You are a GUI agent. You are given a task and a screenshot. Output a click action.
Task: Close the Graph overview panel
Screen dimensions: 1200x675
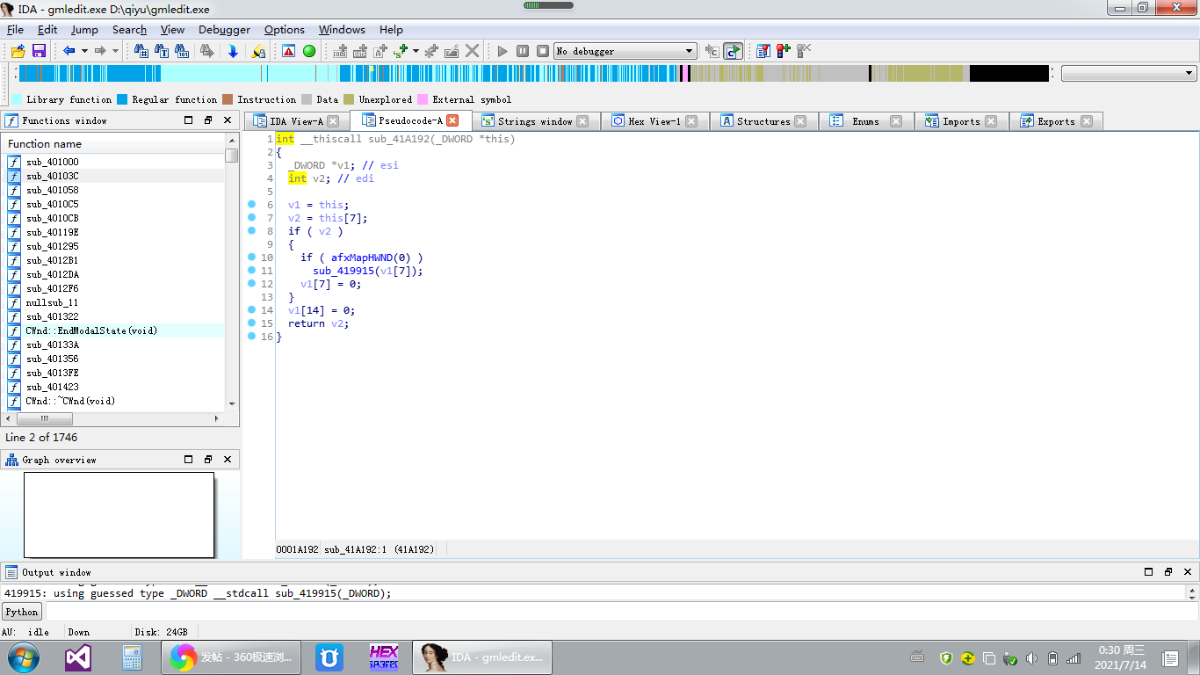click(x=227, y=460)
